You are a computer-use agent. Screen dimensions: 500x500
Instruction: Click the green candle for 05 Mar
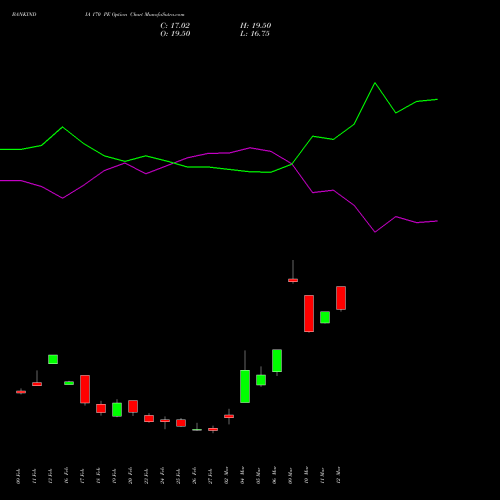tap(261, 380)
